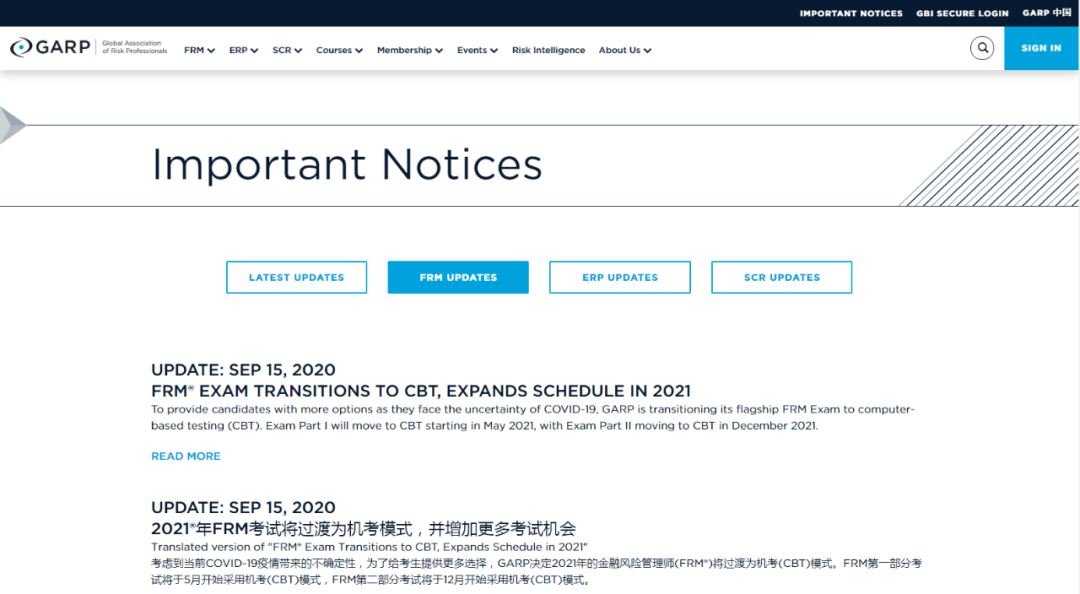Select the FRM Updates tab

click(458, 277)
